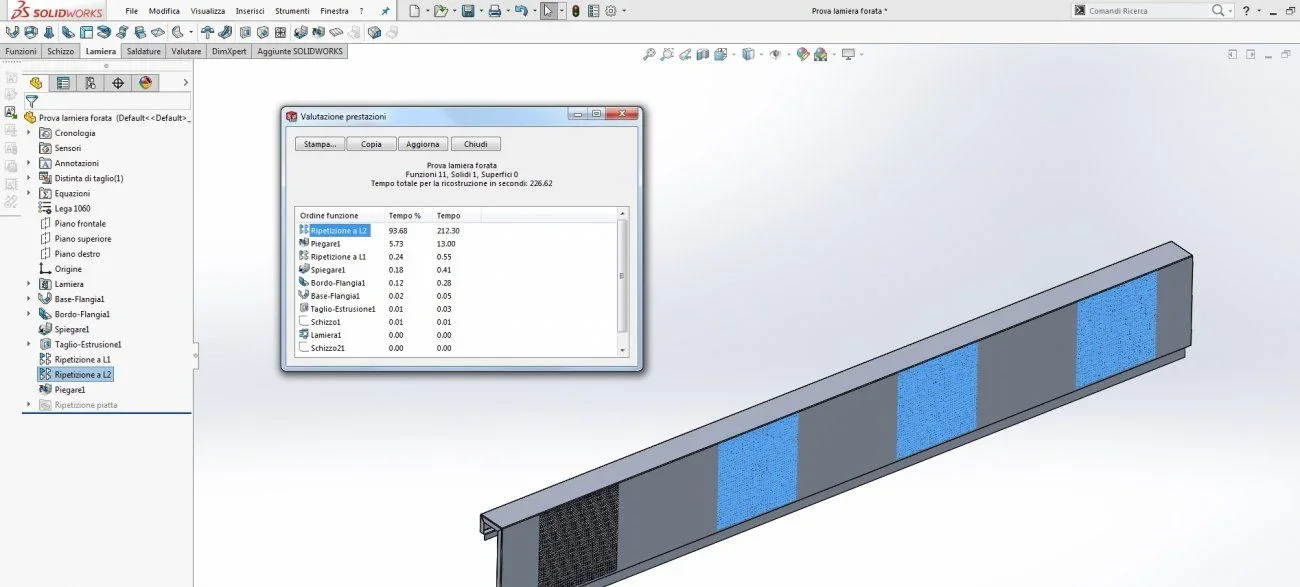Viewport: 1300px width, 587px height.
Task: Open the dropdown arrow next to Save
Action: point(479,11)
